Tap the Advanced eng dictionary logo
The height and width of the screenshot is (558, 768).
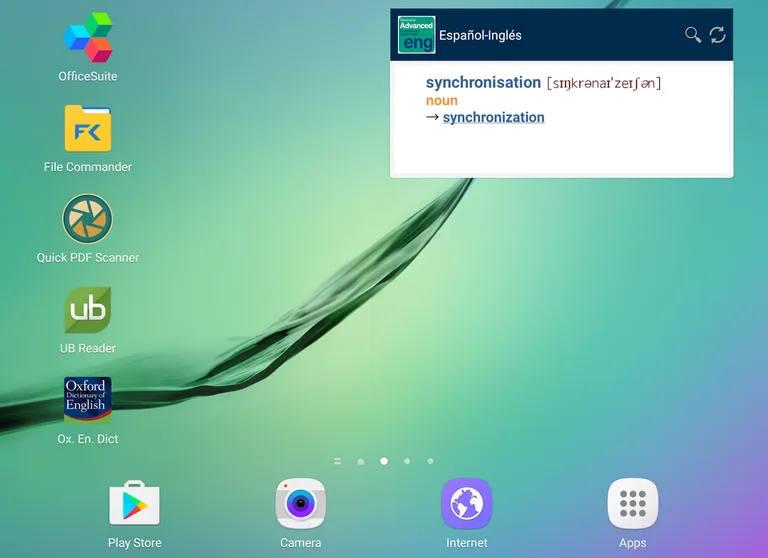click(x=416, y=35)
